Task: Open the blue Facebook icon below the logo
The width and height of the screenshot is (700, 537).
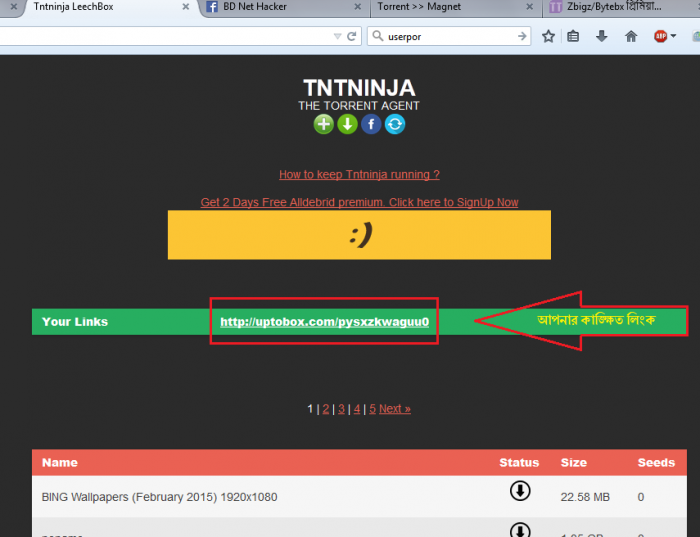Action: [x=371, y=124]
